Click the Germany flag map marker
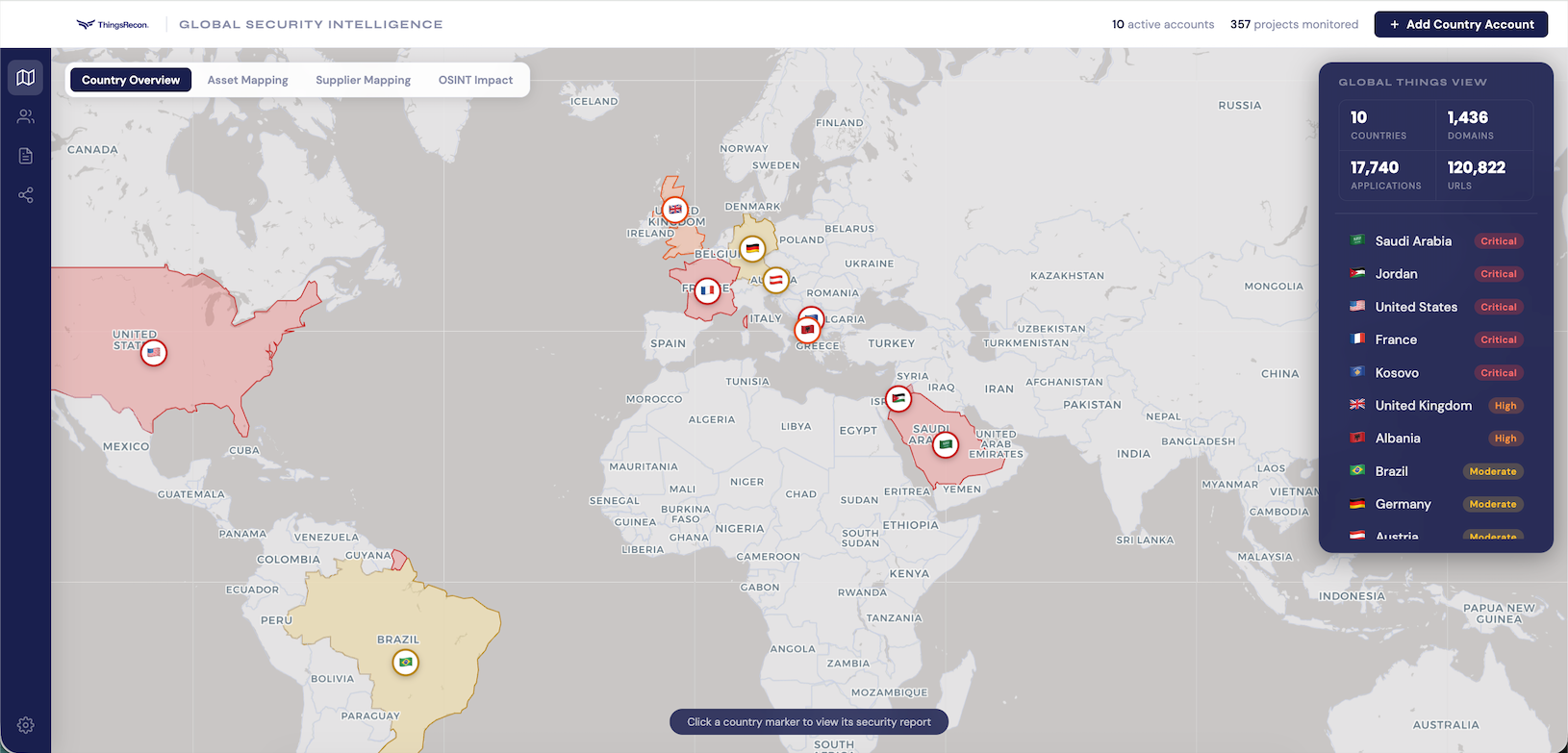 click(752, 249)
